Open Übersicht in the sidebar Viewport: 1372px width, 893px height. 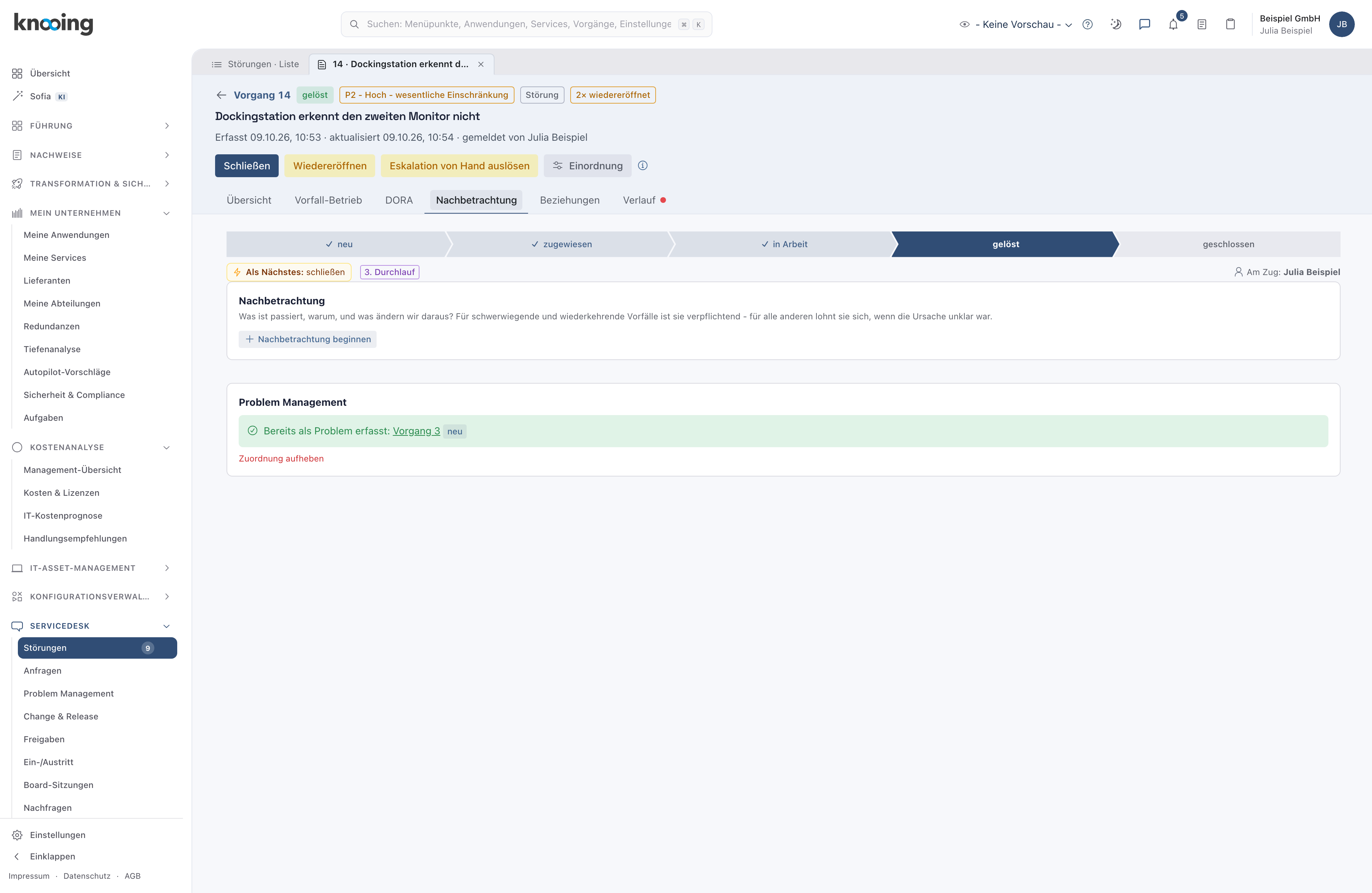pos(50,73)
